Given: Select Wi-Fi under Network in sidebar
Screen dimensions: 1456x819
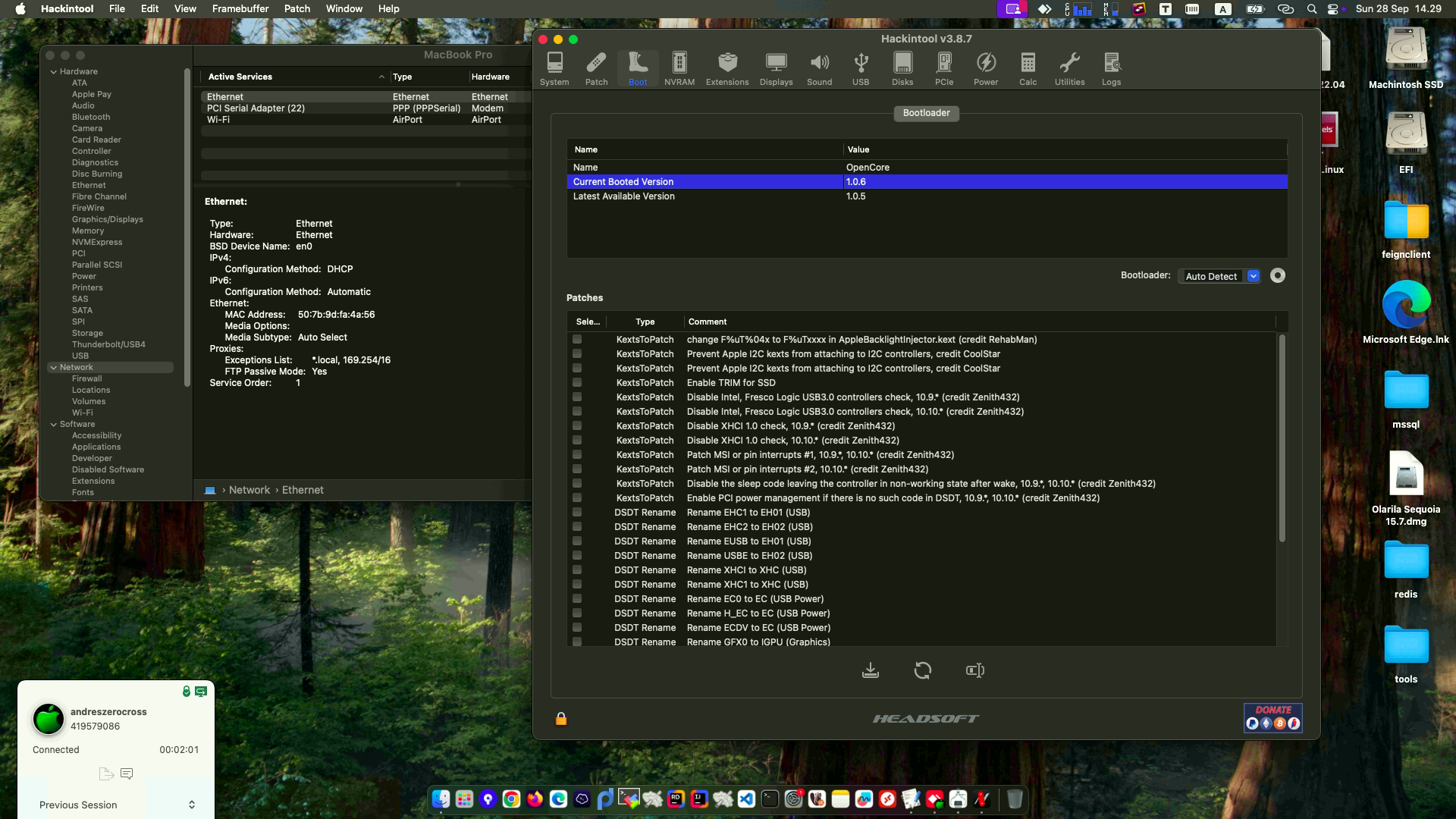Looking at the screenshot, I should point(82,413).
